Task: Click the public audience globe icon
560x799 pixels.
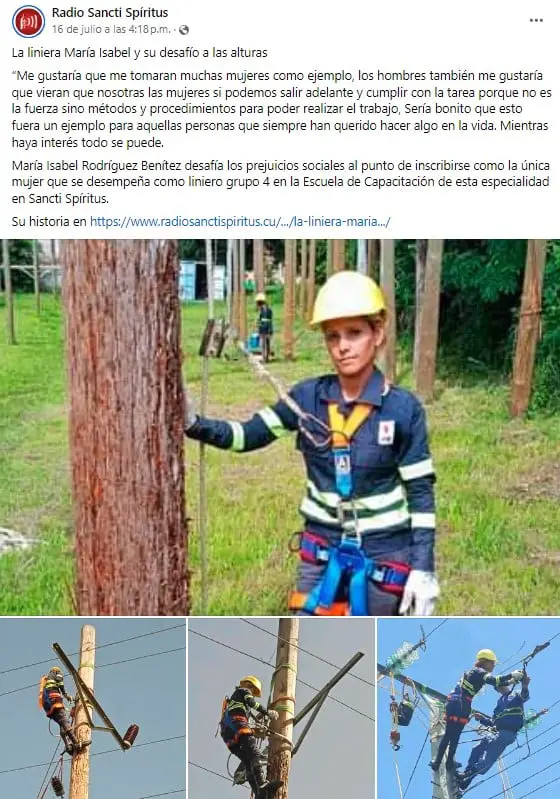Action: [x=184, y=30]
